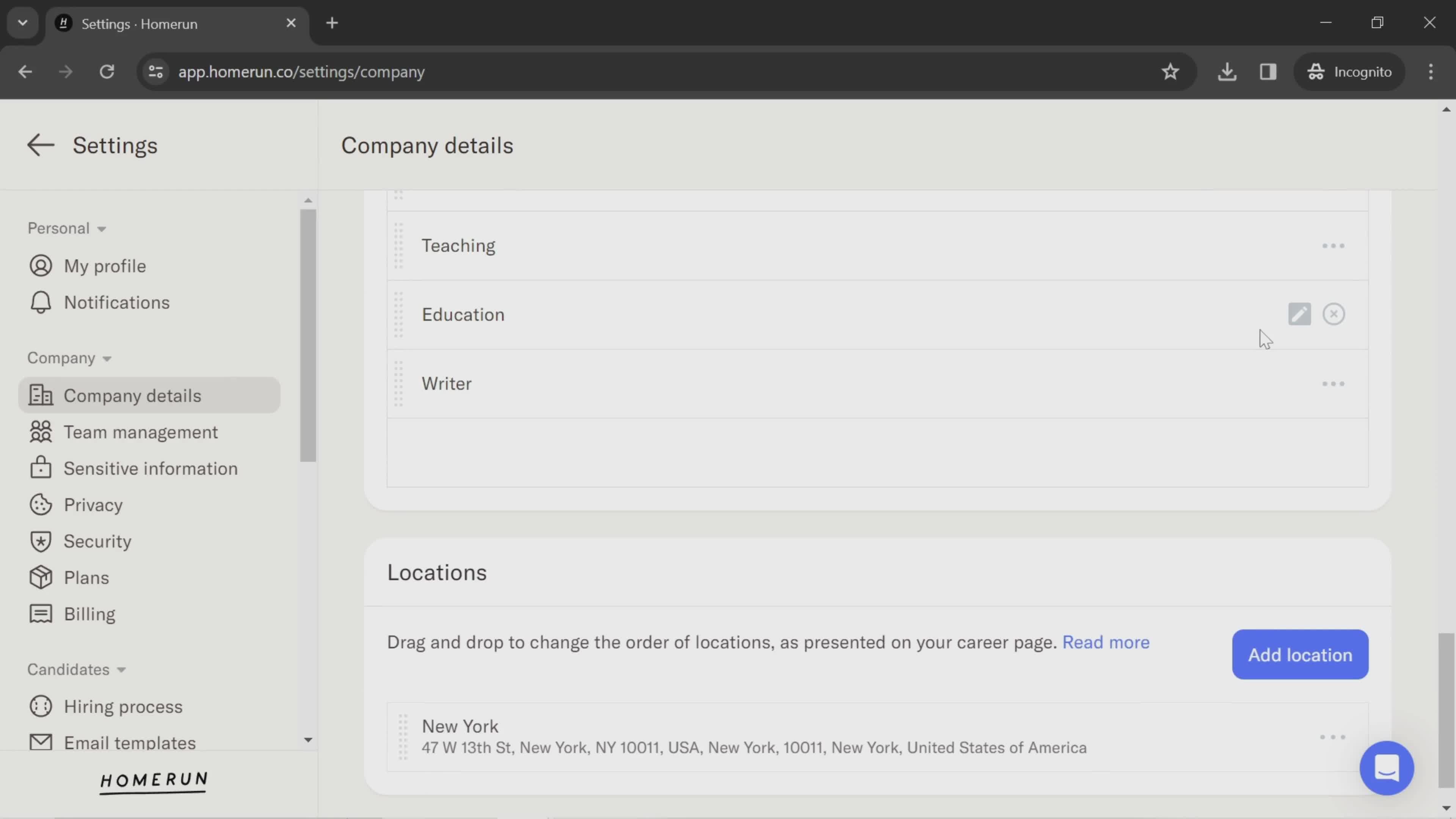Open Chrome three-dot menu
This screenshot has height=819, width=1456.
click(x=1431, y=72)
